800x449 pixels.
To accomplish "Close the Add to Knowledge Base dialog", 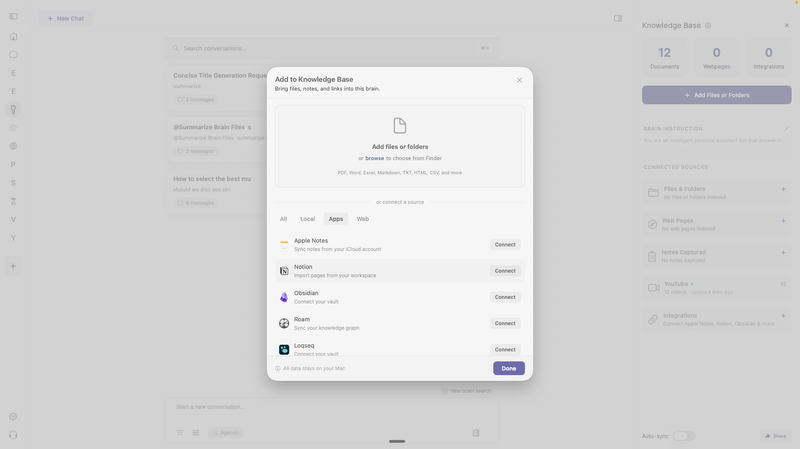I will tap(519, 80).
